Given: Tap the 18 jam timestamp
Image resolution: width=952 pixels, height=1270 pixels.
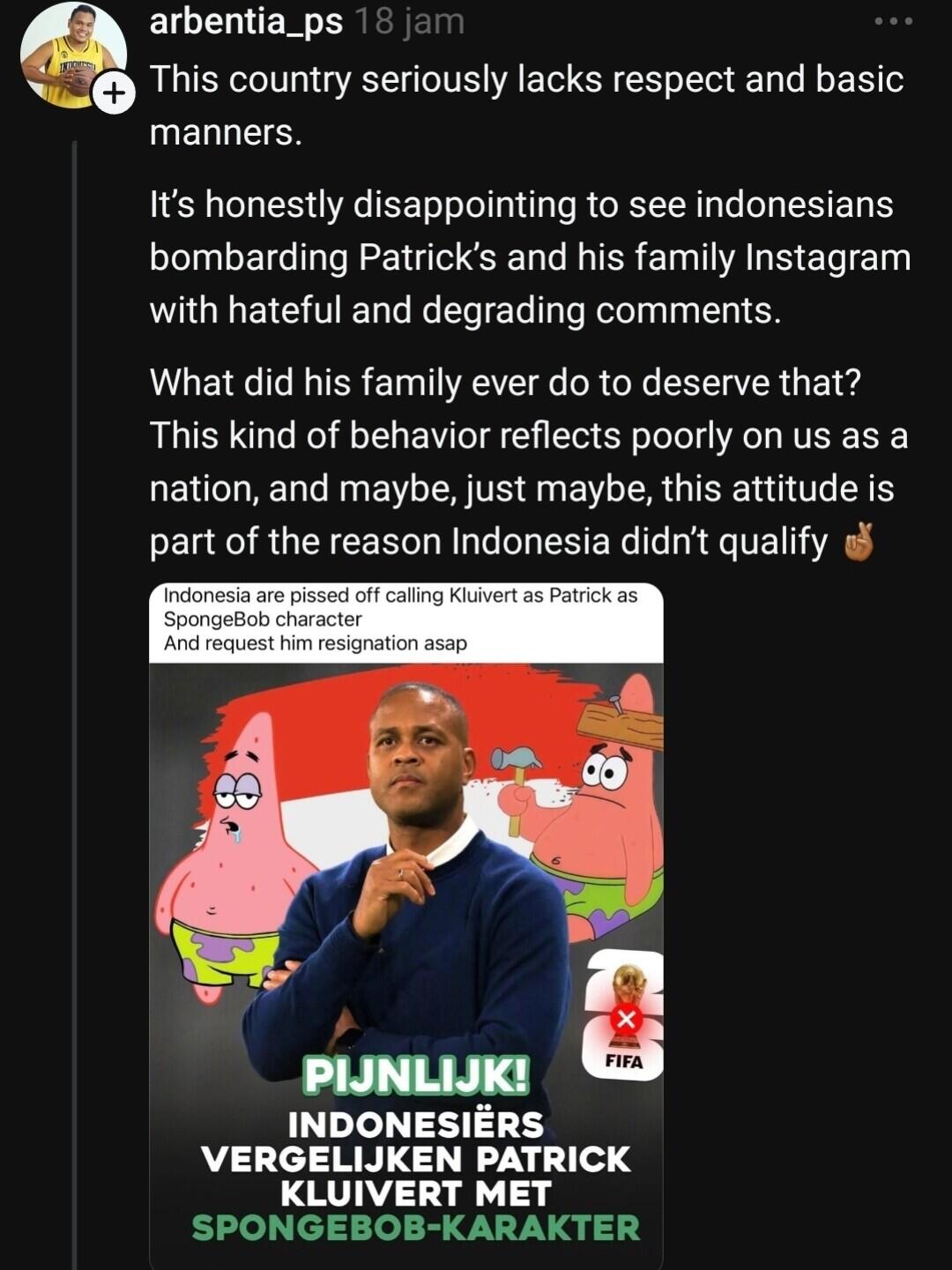Looking at the screenshot, I should [409, 20].
